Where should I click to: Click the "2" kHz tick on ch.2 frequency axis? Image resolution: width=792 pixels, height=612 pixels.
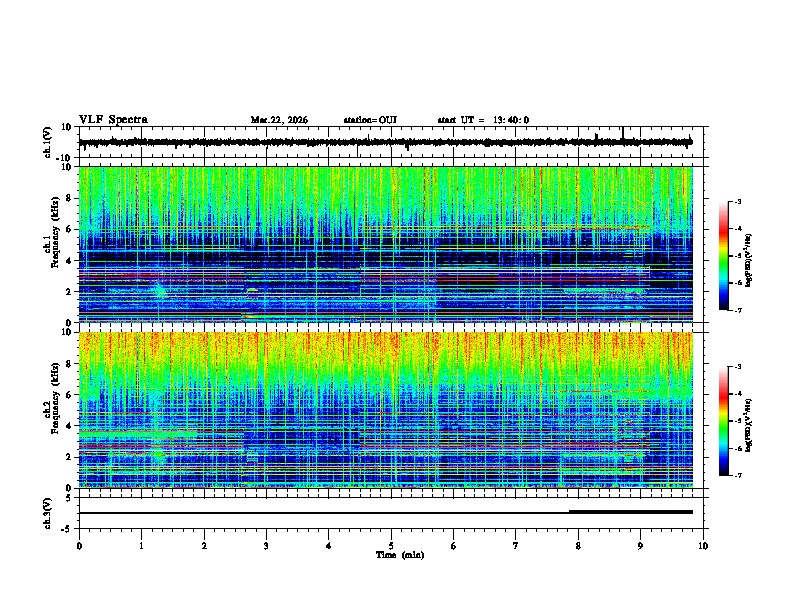point(70,457)
